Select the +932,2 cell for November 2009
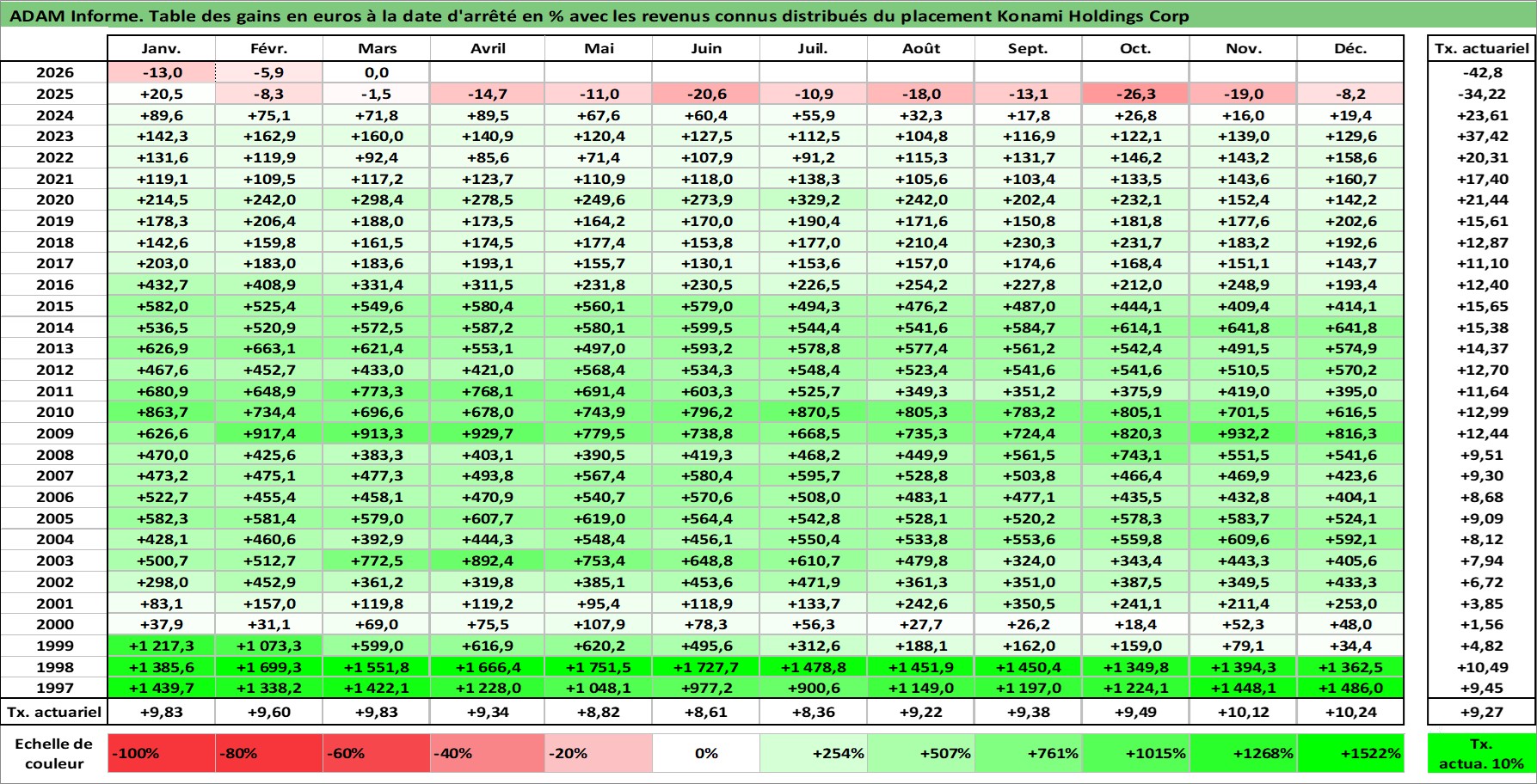 [1244, 433]
